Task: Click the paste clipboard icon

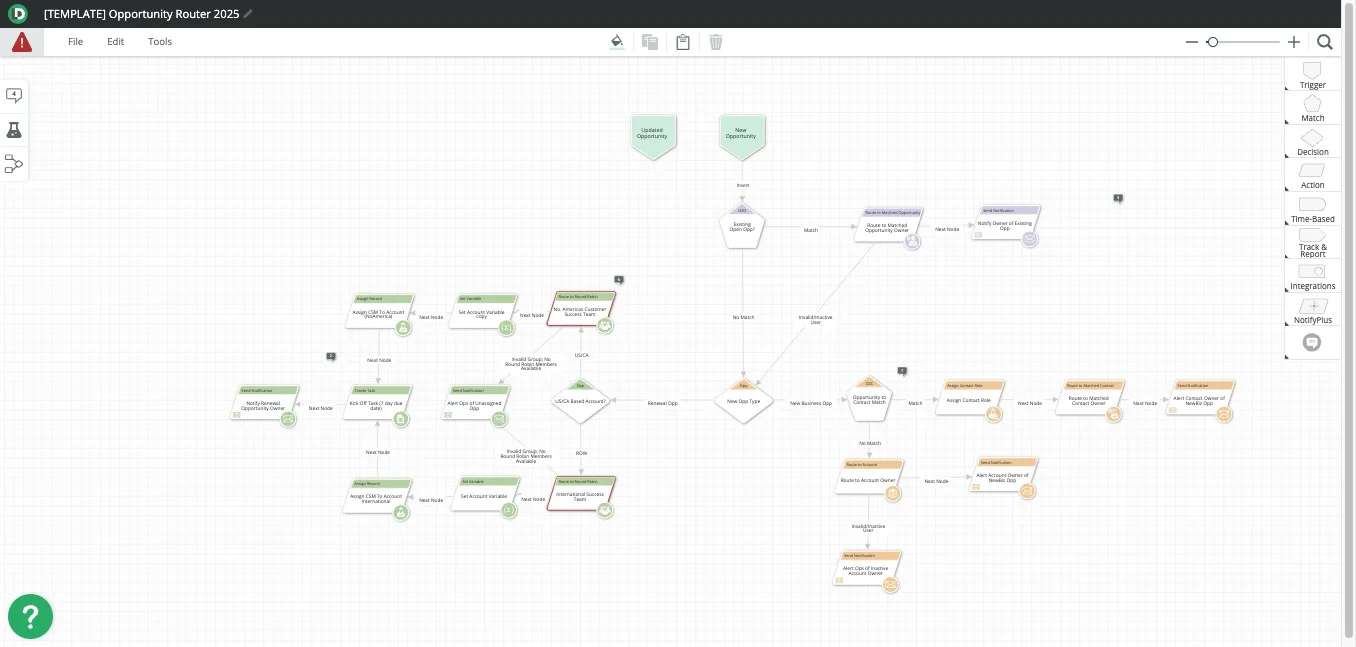Action: (x=683, y=42)
